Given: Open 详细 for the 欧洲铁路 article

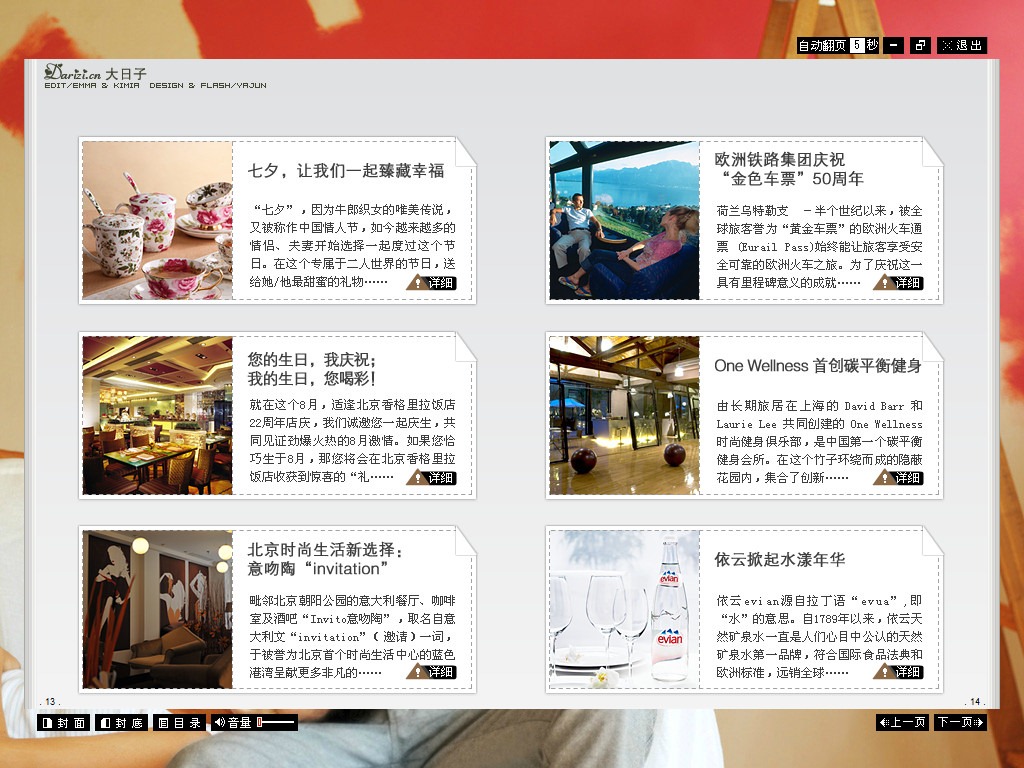Looking at the screenshot, I should (x=899, y=283).
